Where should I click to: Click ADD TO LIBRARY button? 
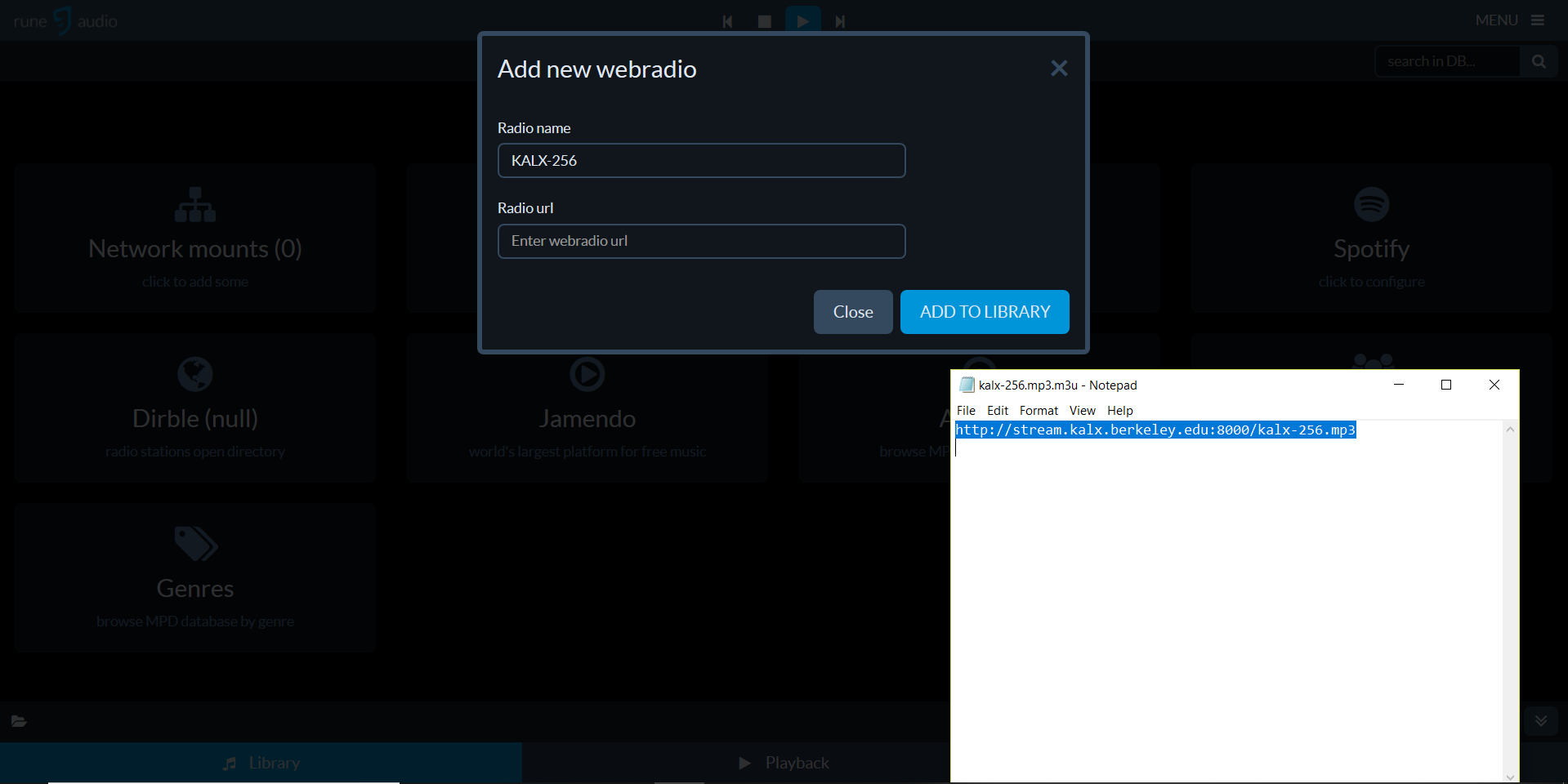tap(985, 312)
